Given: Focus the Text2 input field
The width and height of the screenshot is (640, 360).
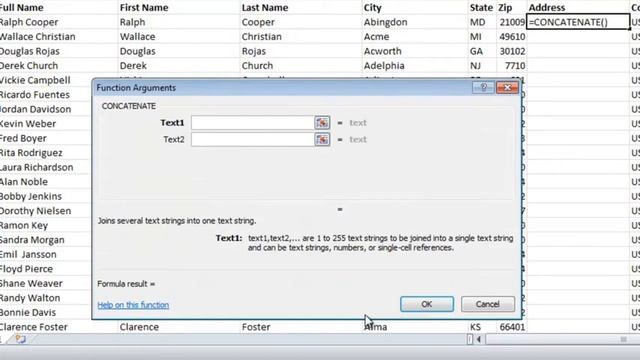Looking at the screenshot, I should tap(253, 140).
